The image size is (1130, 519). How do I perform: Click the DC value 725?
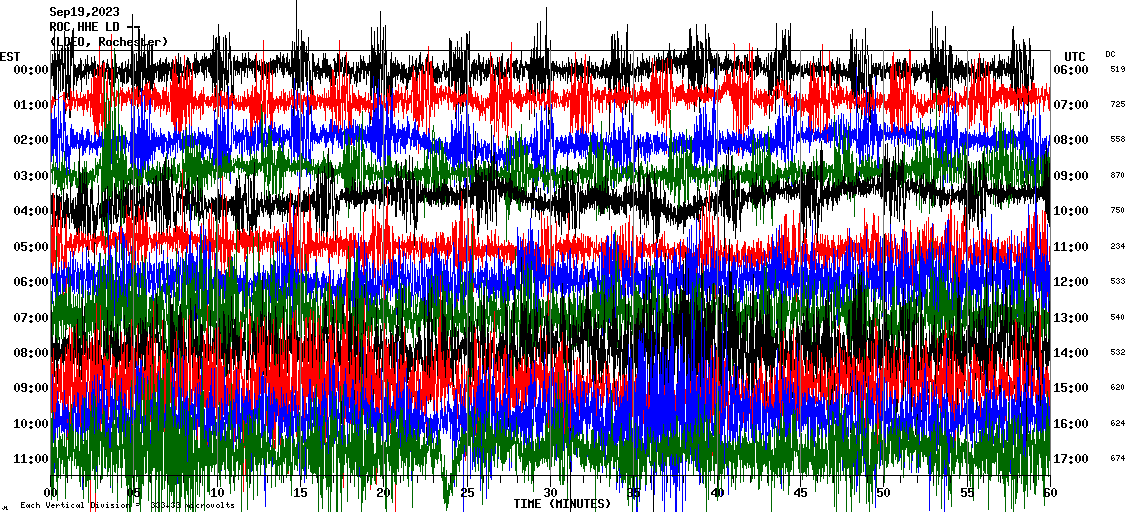tap(1118, 105)
